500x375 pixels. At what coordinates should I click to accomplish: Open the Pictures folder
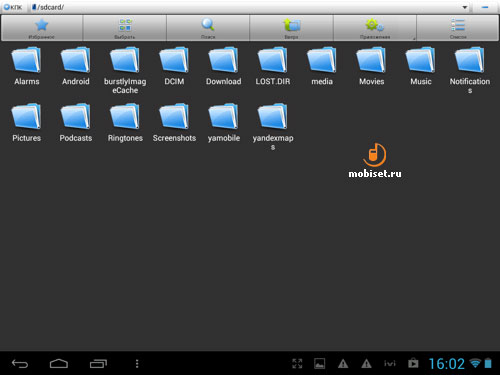(x=26, y=123)
